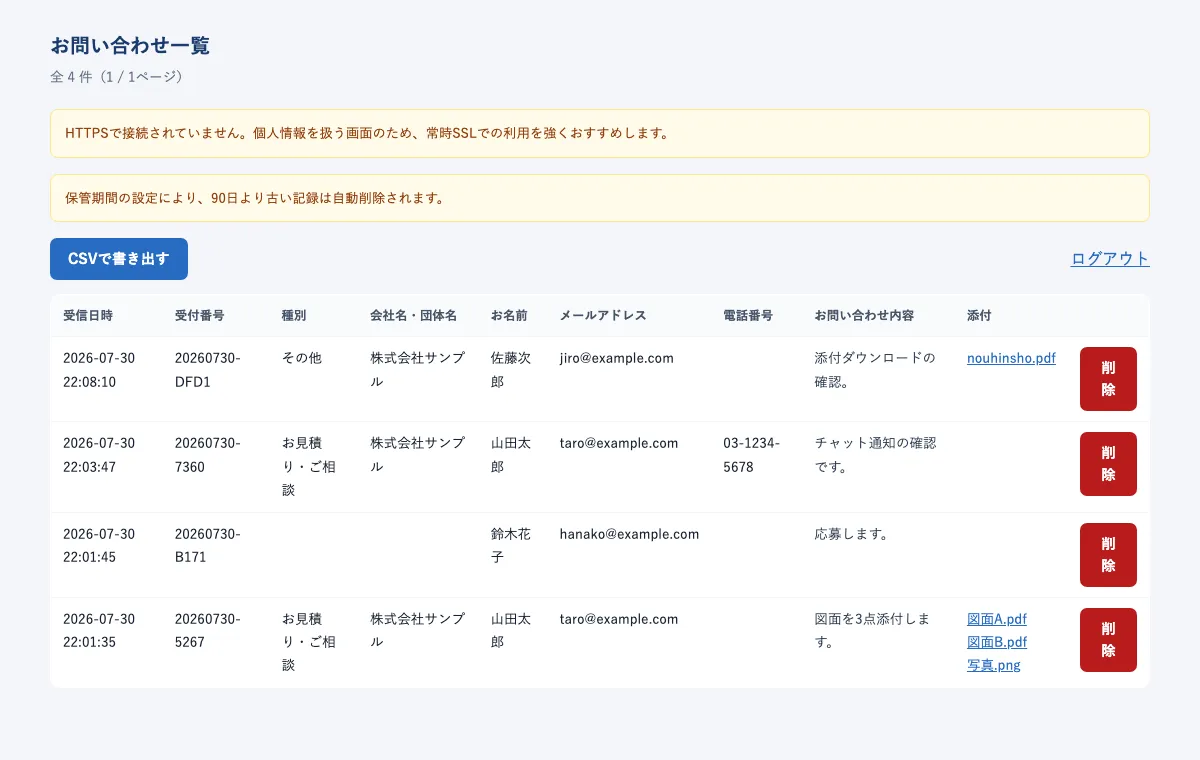
Task: Open the 写真.png attachment
Action: click(x=994, y=665)
